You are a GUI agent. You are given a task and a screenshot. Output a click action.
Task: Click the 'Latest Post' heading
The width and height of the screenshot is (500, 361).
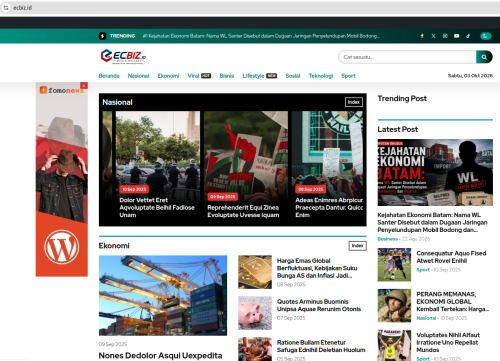click(398, 129)
